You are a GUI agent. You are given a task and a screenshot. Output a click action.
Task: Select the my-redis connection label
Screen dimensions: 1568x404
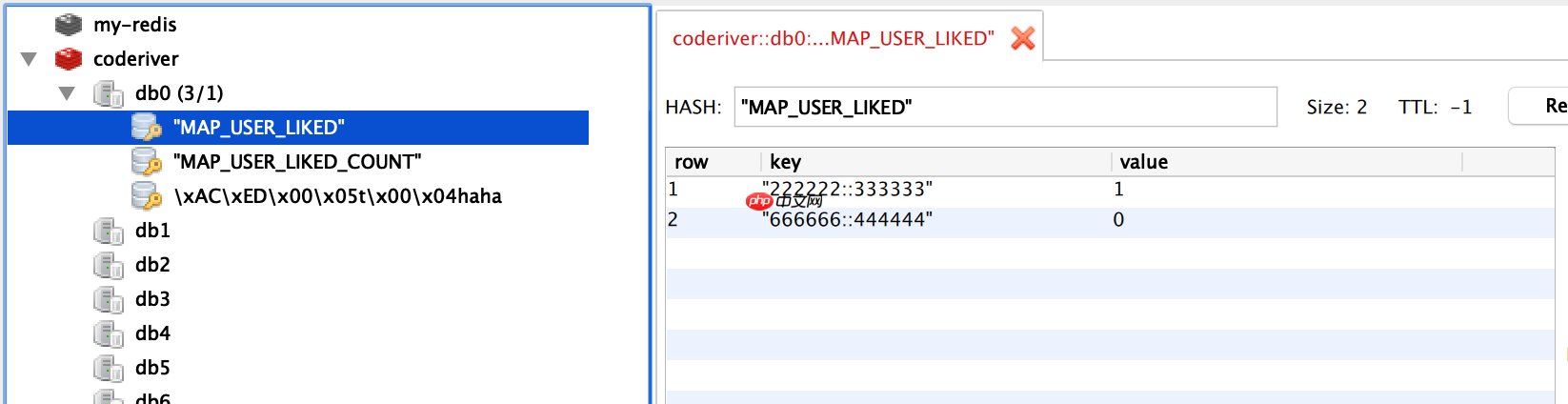point(135,25)
